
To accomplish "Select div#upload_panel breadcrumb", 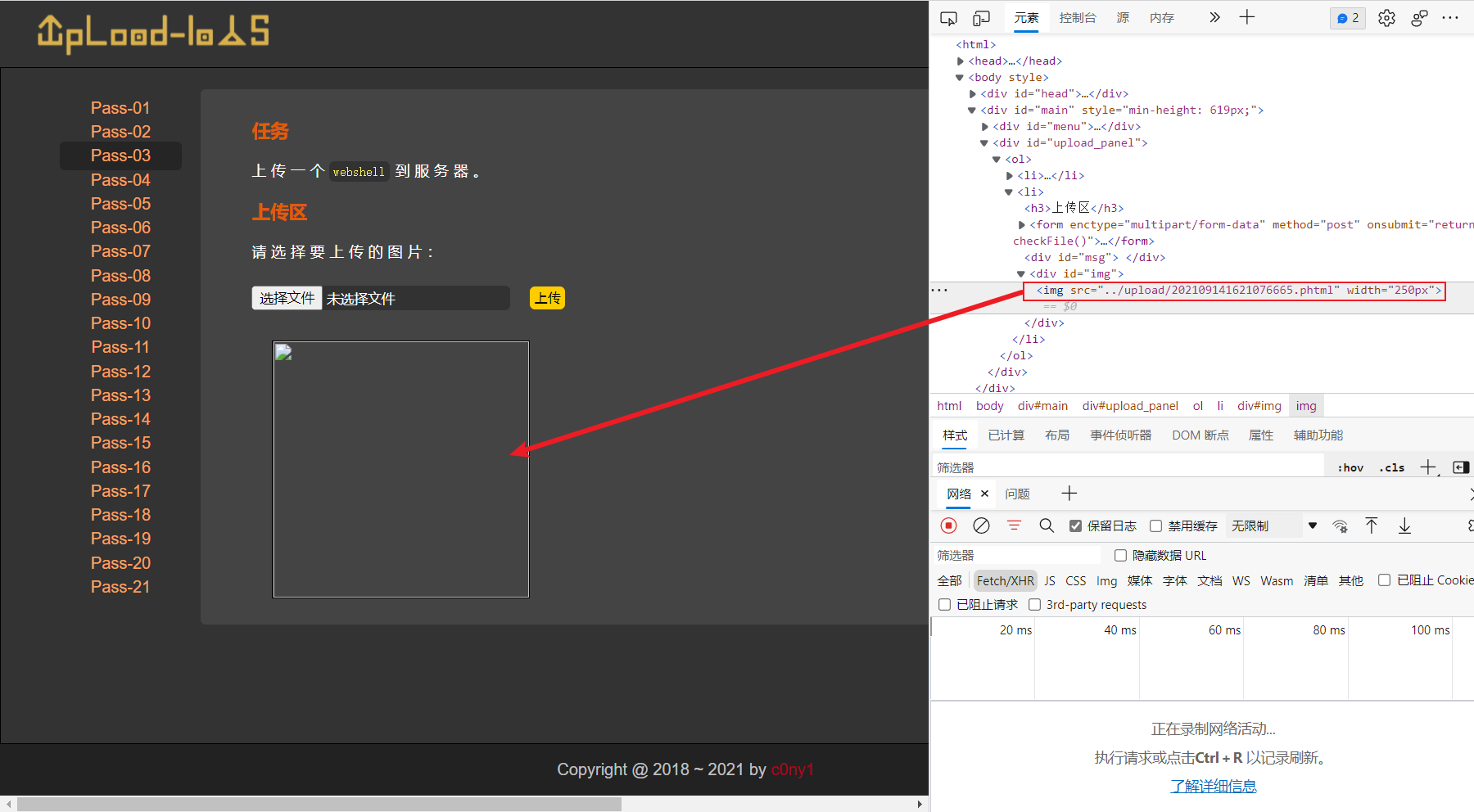I will pyautogui.click(x=1130, y=406).
